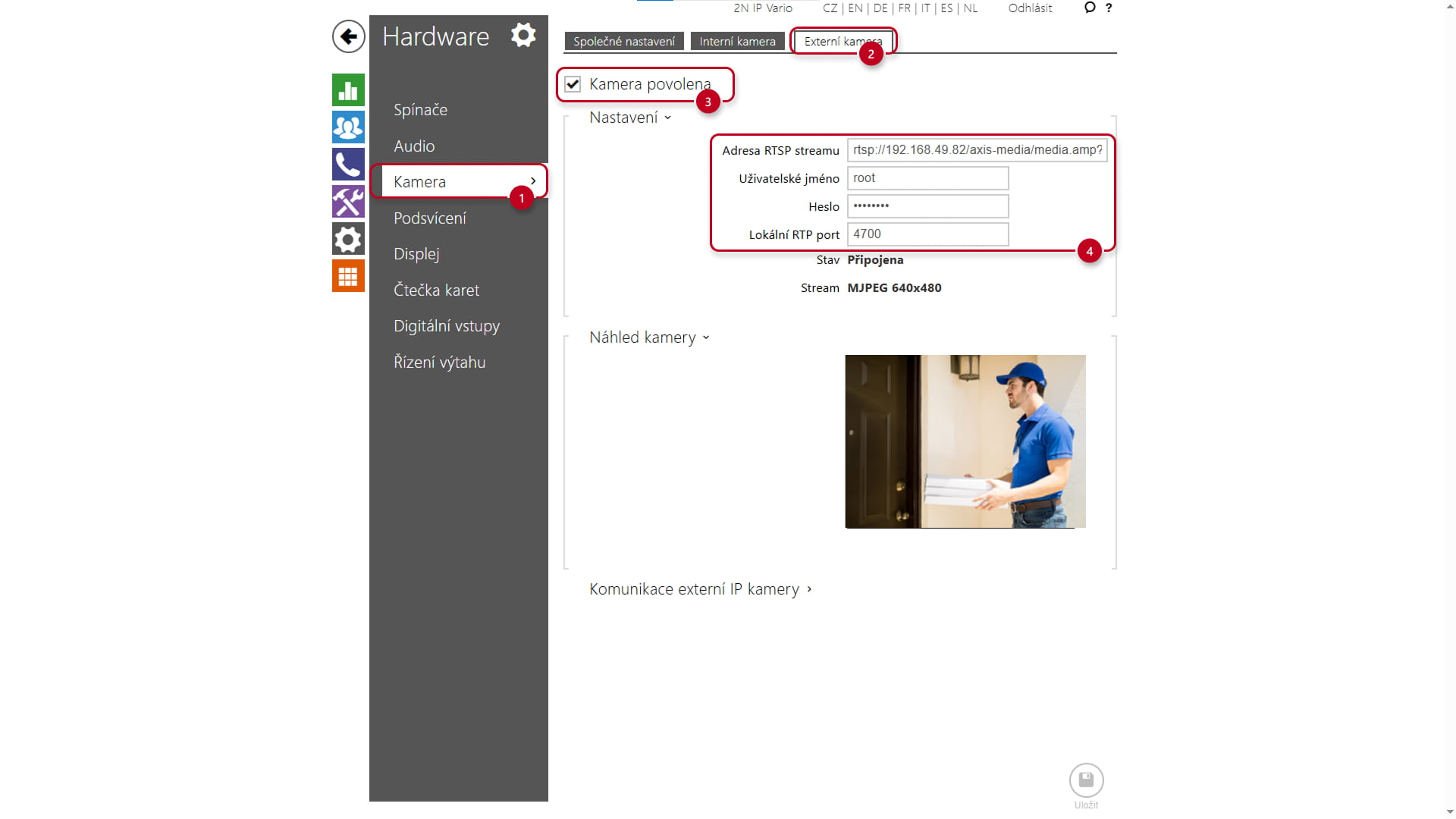Click the back arrow icon
1456x819 pixels.
(x=348, y=36)
